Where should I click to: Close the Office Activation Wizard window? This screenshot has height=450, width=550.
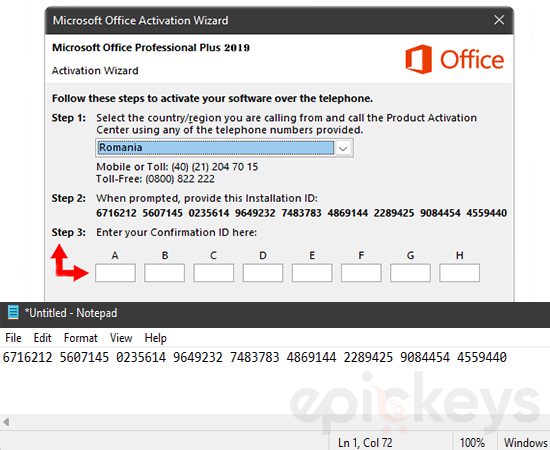coord(499,20)
